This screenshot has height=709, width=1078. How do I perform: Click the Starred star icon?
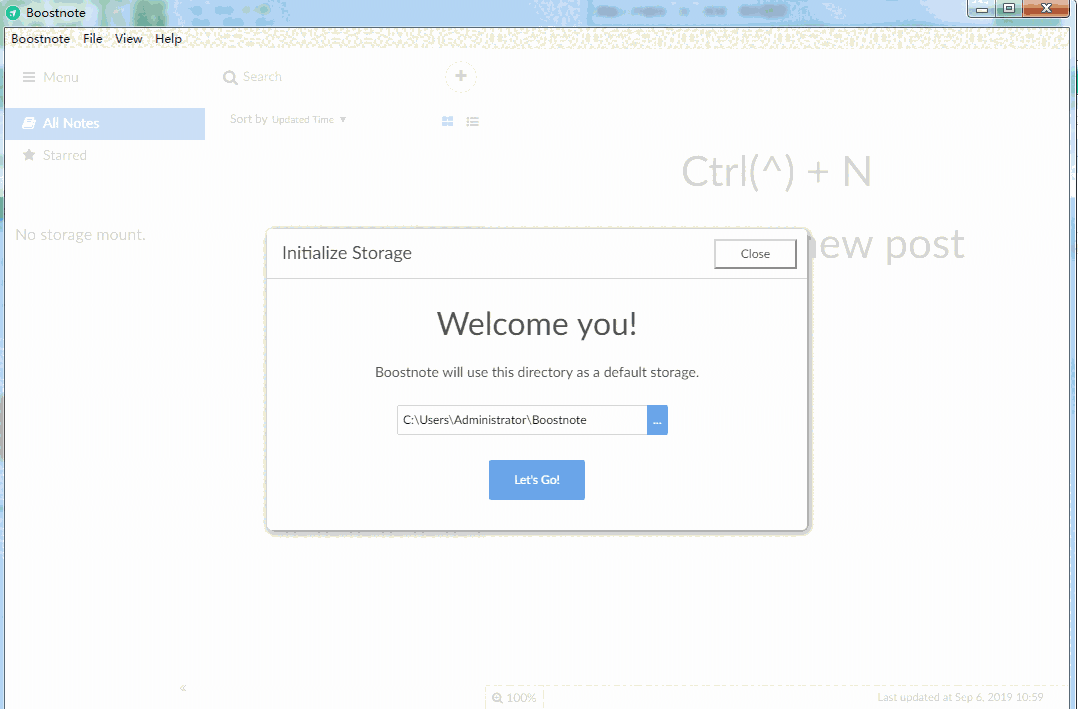29,155
